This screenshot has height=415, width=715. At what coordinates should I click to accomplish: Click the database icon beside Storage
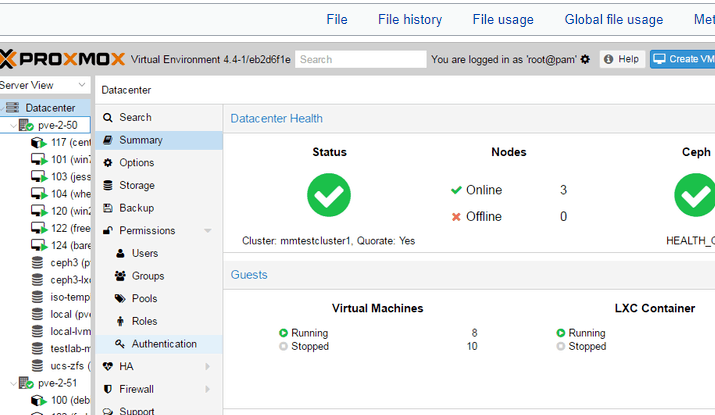[x=108, y=185]
